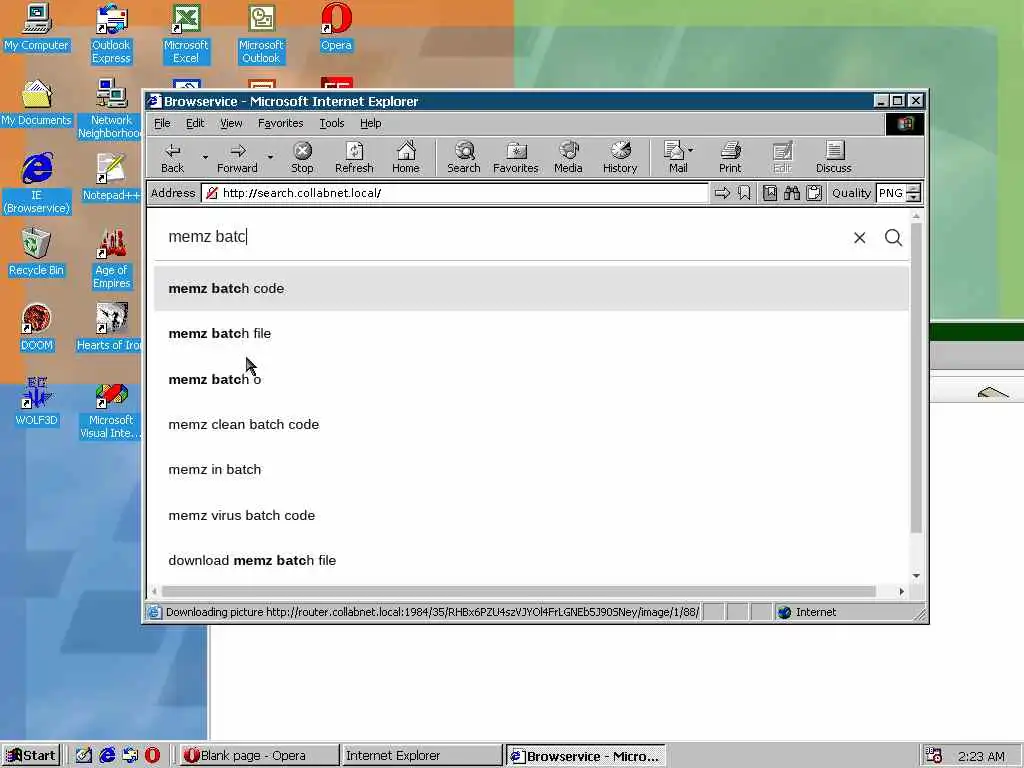The height and width of the screenshot is (768, 1024).
Task: Go to the Home page
Action: pyautogui.click(x=406, y=157)
